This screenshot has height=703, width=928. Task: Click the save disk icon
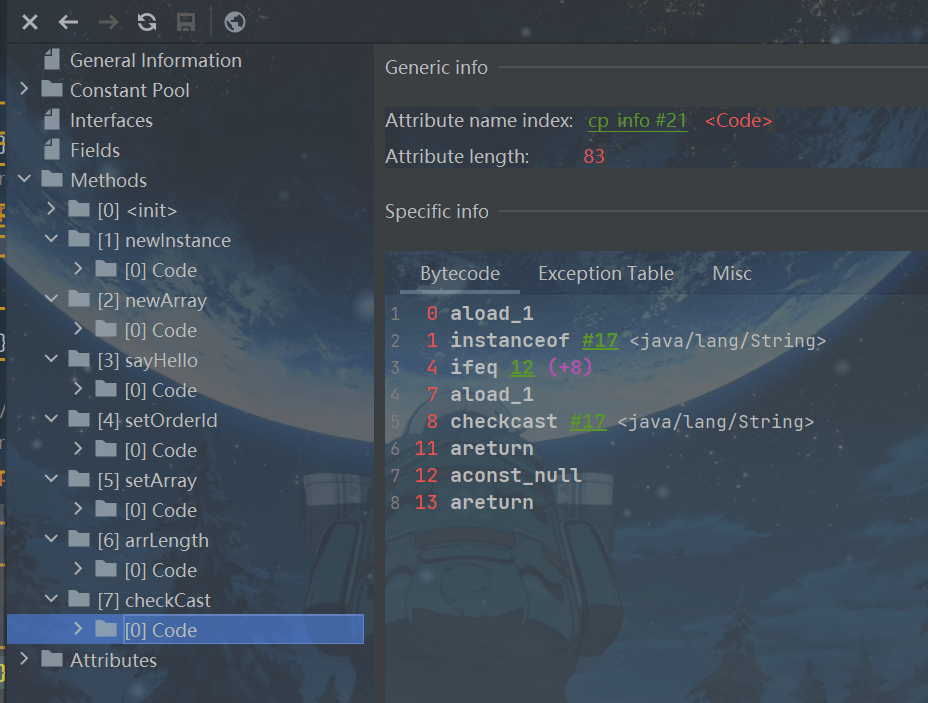(x=185, y=22)
